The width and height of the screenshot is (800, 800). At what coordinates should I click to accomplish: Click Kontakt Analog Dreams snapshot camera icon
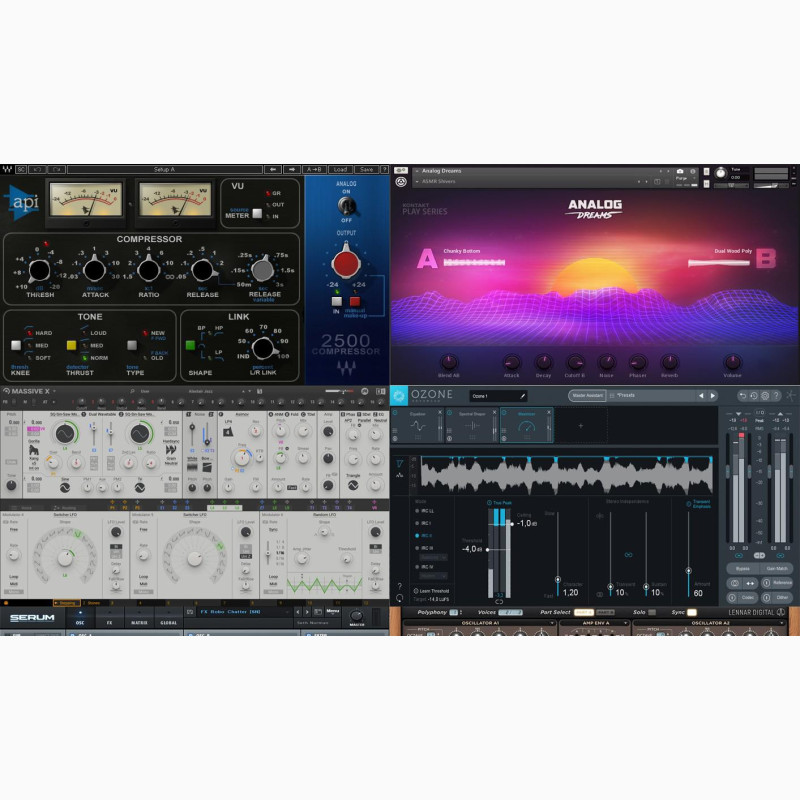[680, 171]
